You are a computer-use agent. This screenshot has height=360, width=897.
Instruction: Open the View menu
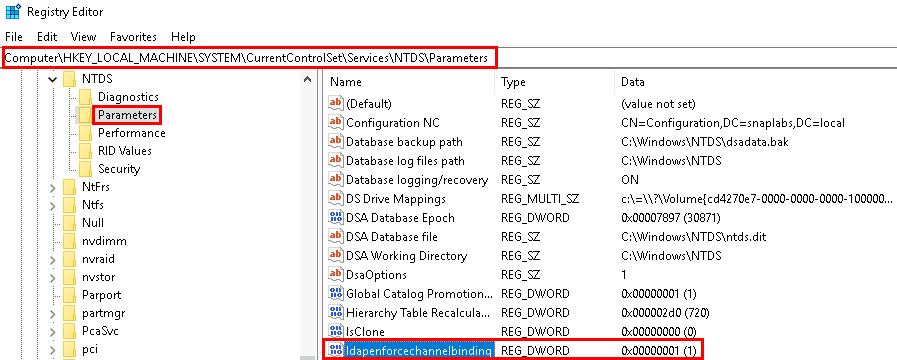tap(84, 37)
